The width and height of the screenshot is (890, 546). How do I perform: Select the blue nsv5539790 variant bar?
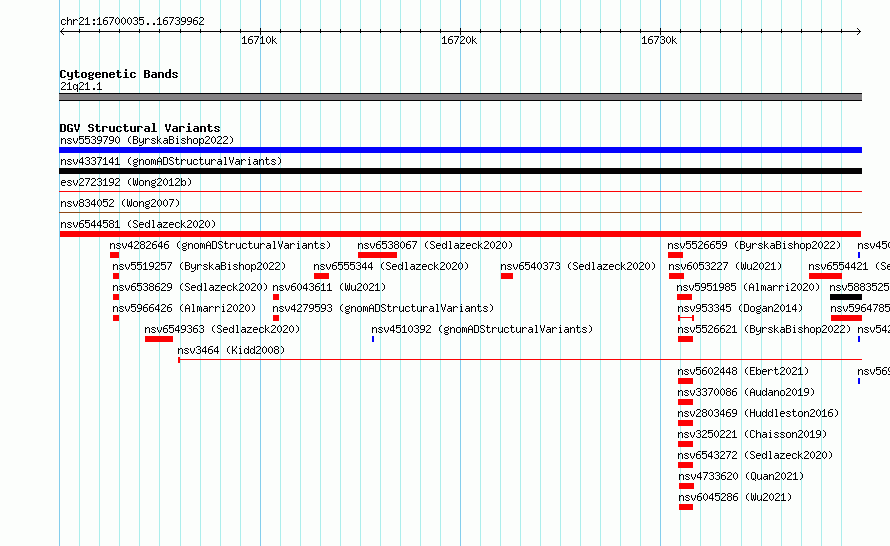(x=460, y=150)
